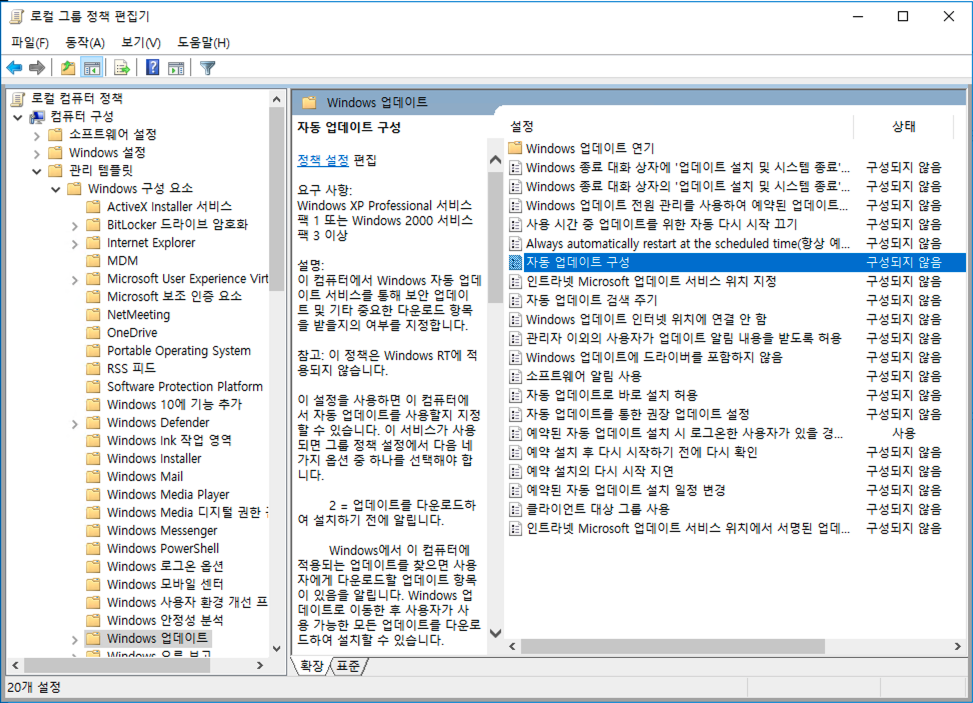Image resolution: width=973 pixels, height=703 pixels.
Task: Click description pane scroll up arrow
Action: pyautogui.click(x=495, y=160)
